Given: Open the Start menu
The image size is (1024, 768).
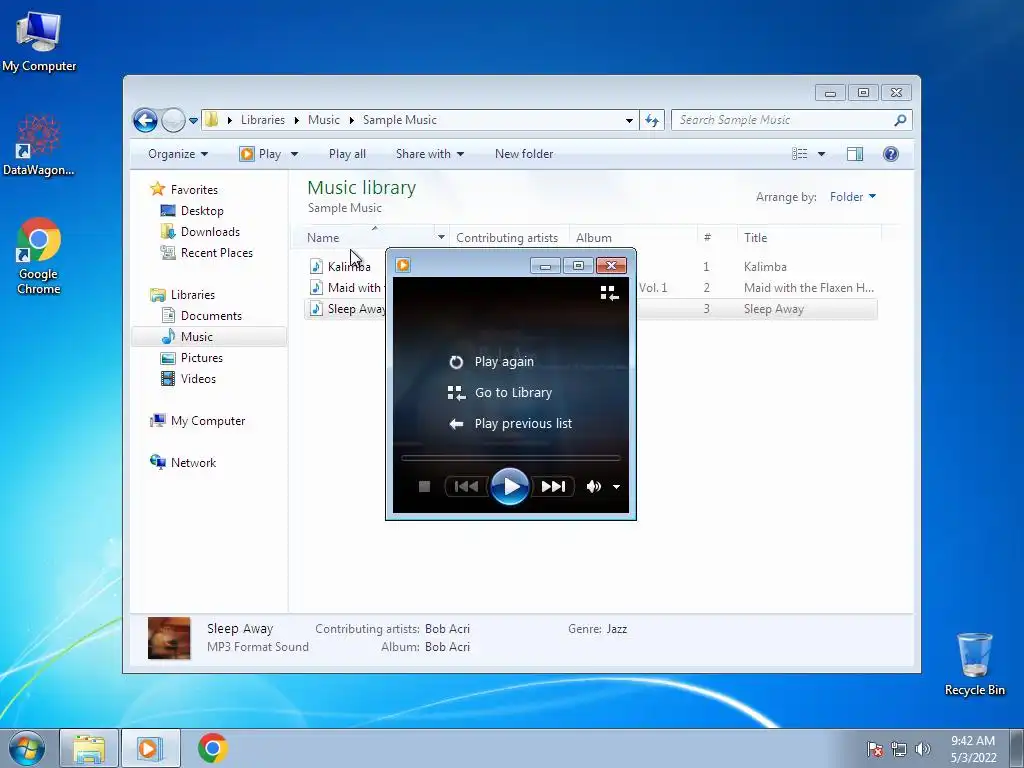Looking at the screenshot, I should click(x=27, y=748).
